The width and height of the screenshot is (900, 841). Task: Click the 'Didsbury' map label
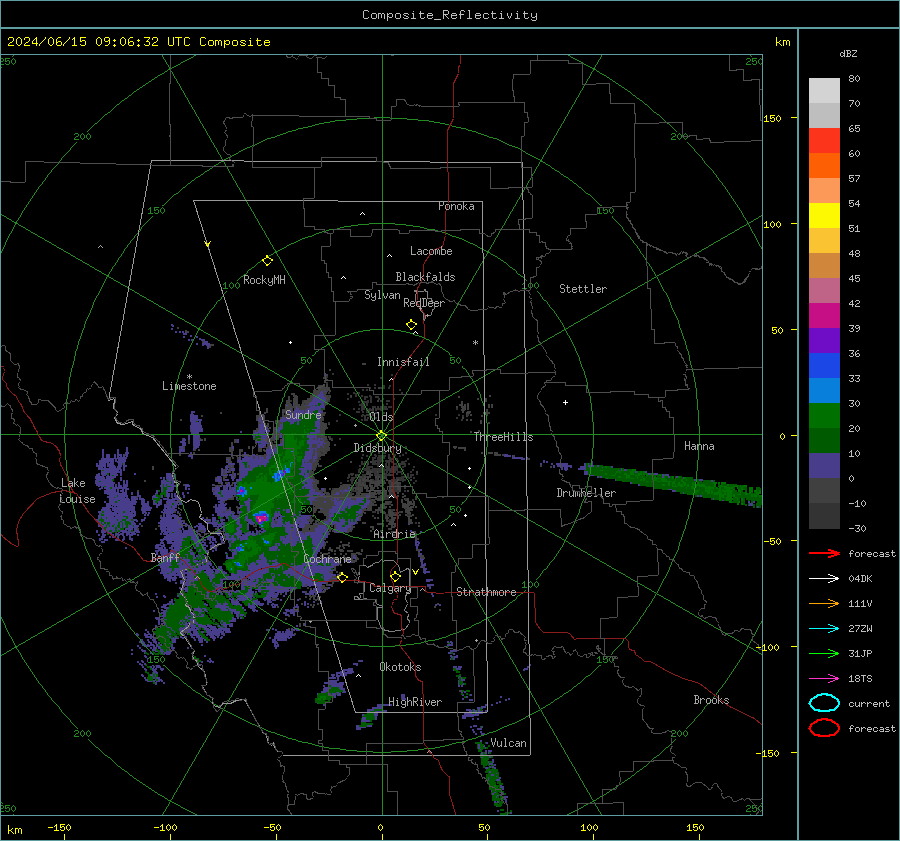click(x=377, y=448)
